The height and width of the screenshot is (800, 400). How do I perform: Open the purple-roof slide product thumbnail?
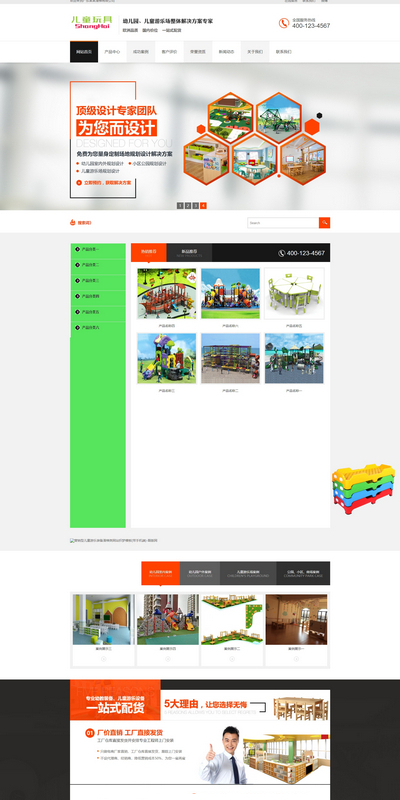tap(166, 358)
